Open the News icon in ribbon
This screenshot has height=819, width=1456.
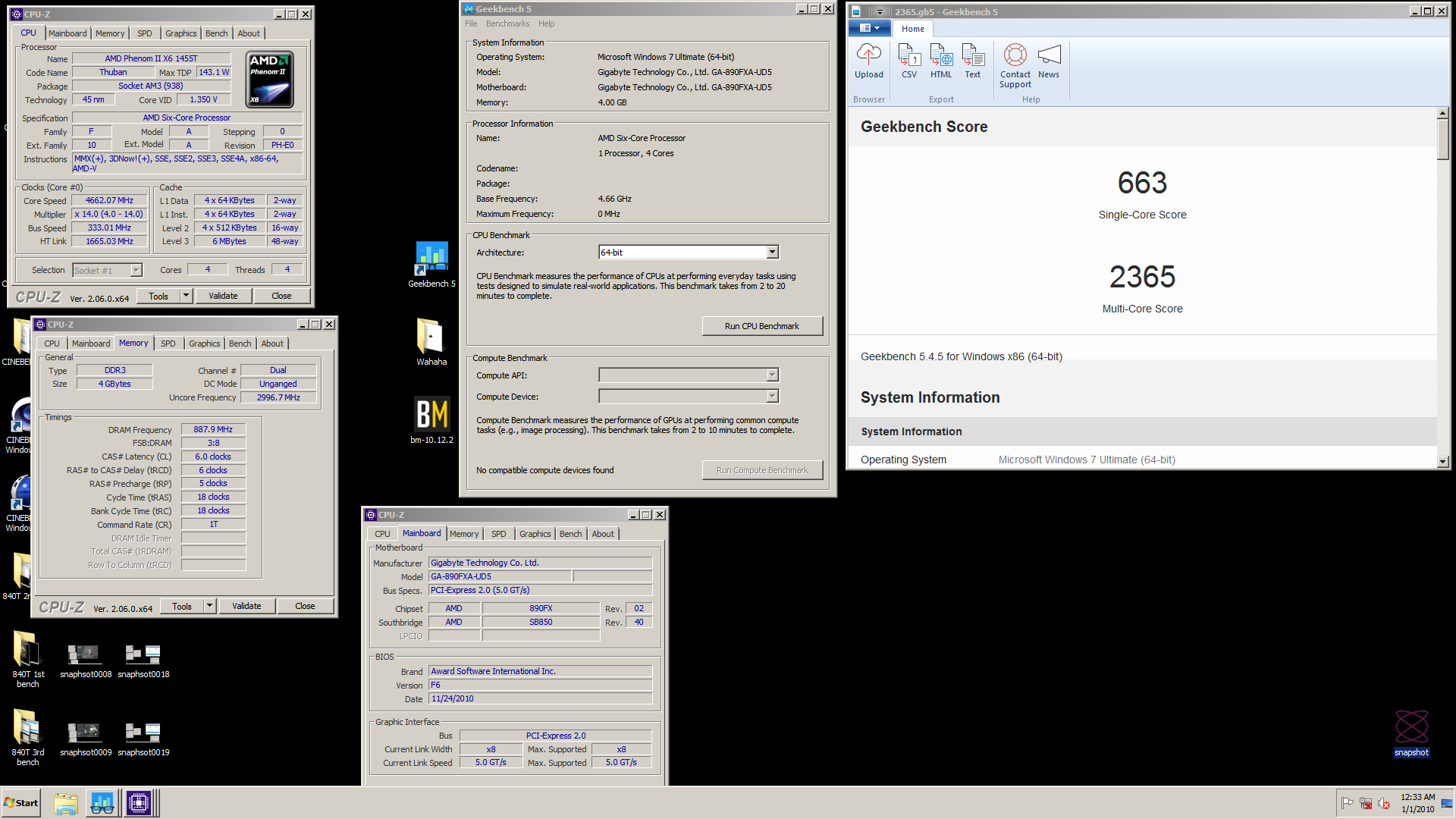click(x=1049, y=61)
